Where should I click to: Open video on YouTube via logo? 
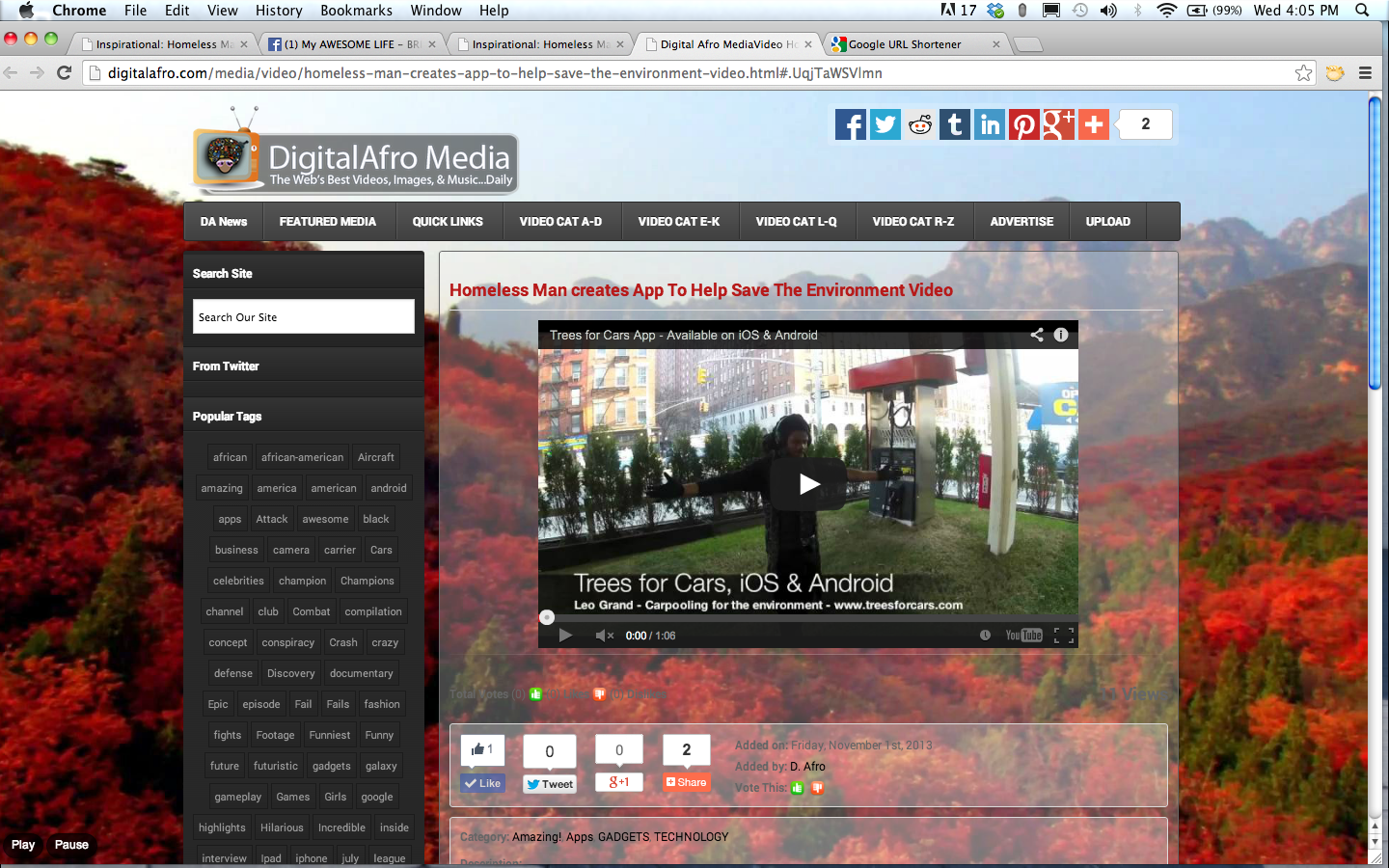tap(1023, 635)
